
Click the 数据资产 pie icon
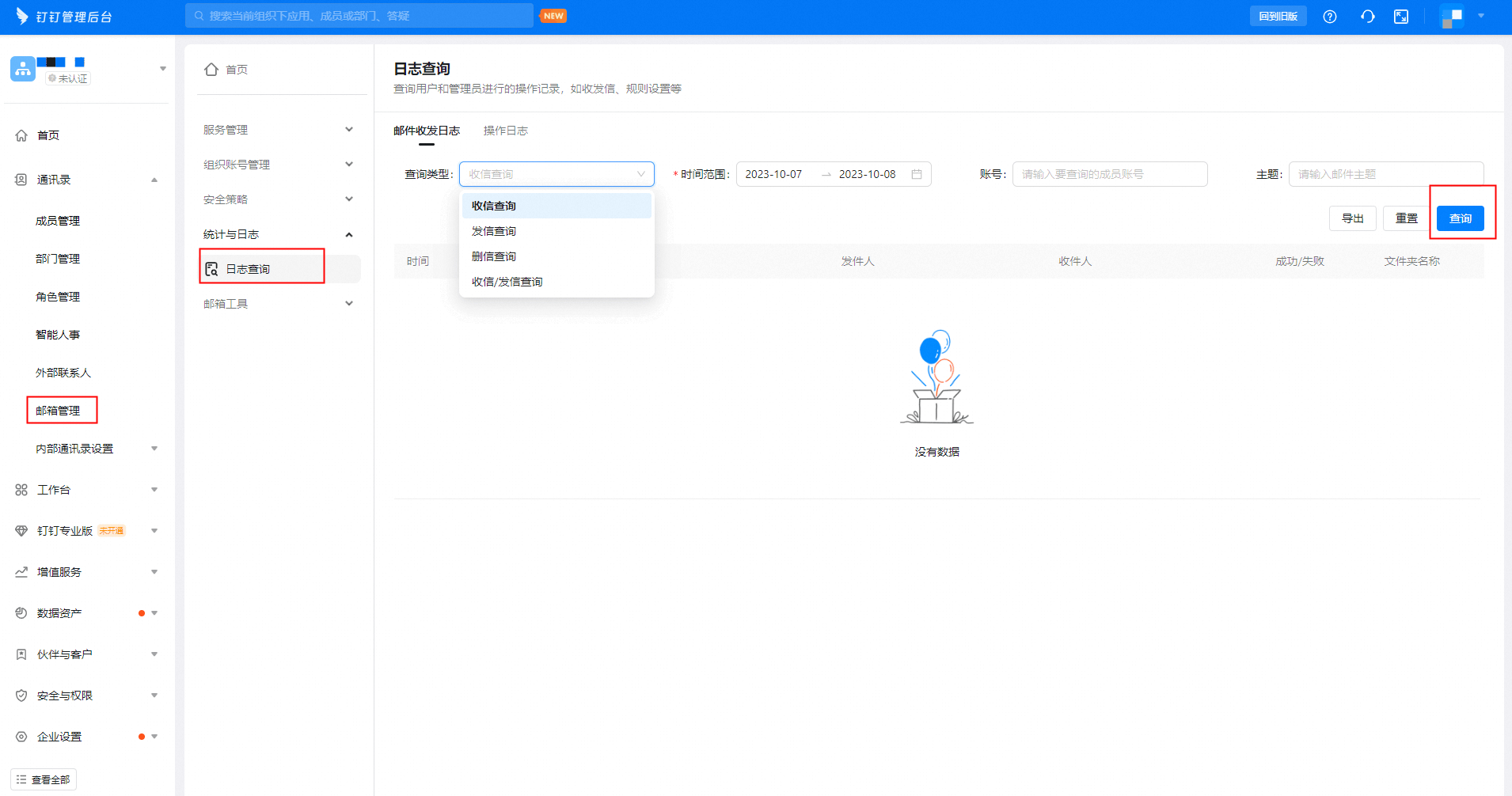click(x=21, y=613)
